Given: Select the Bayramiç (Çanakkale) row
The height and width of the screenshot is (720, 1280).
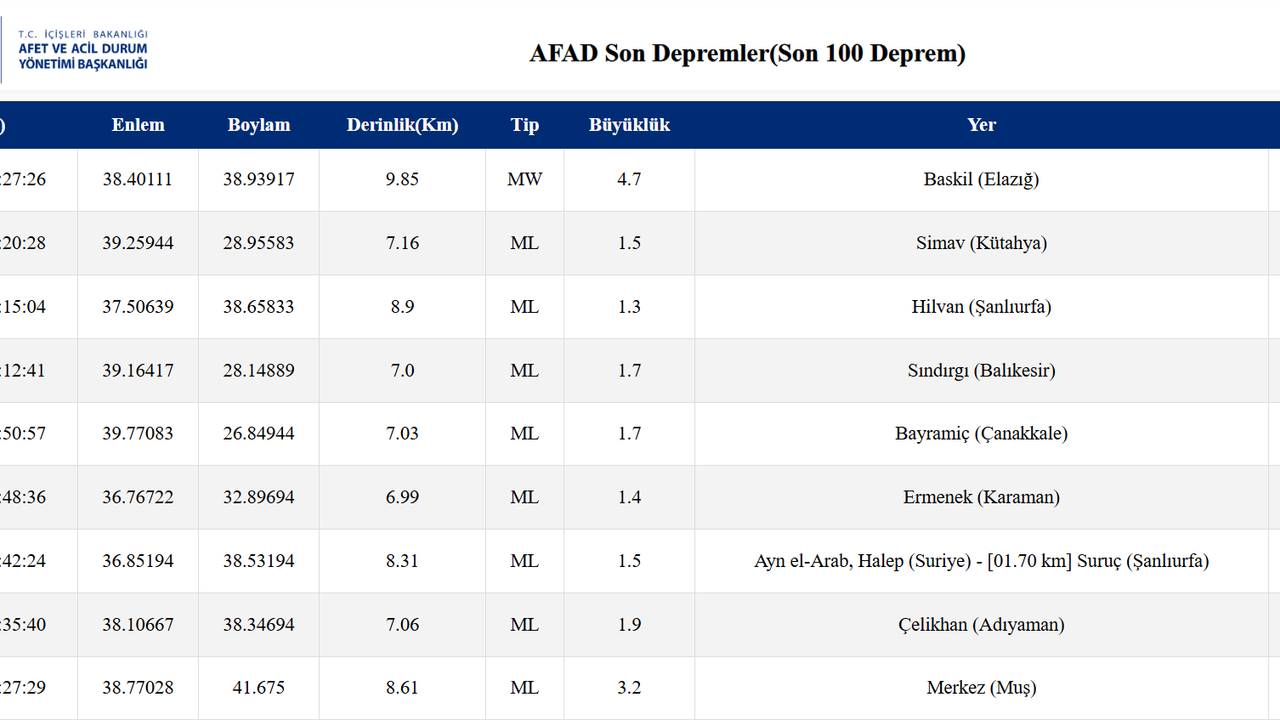Looking at the screenshot, I should [981, 433].
